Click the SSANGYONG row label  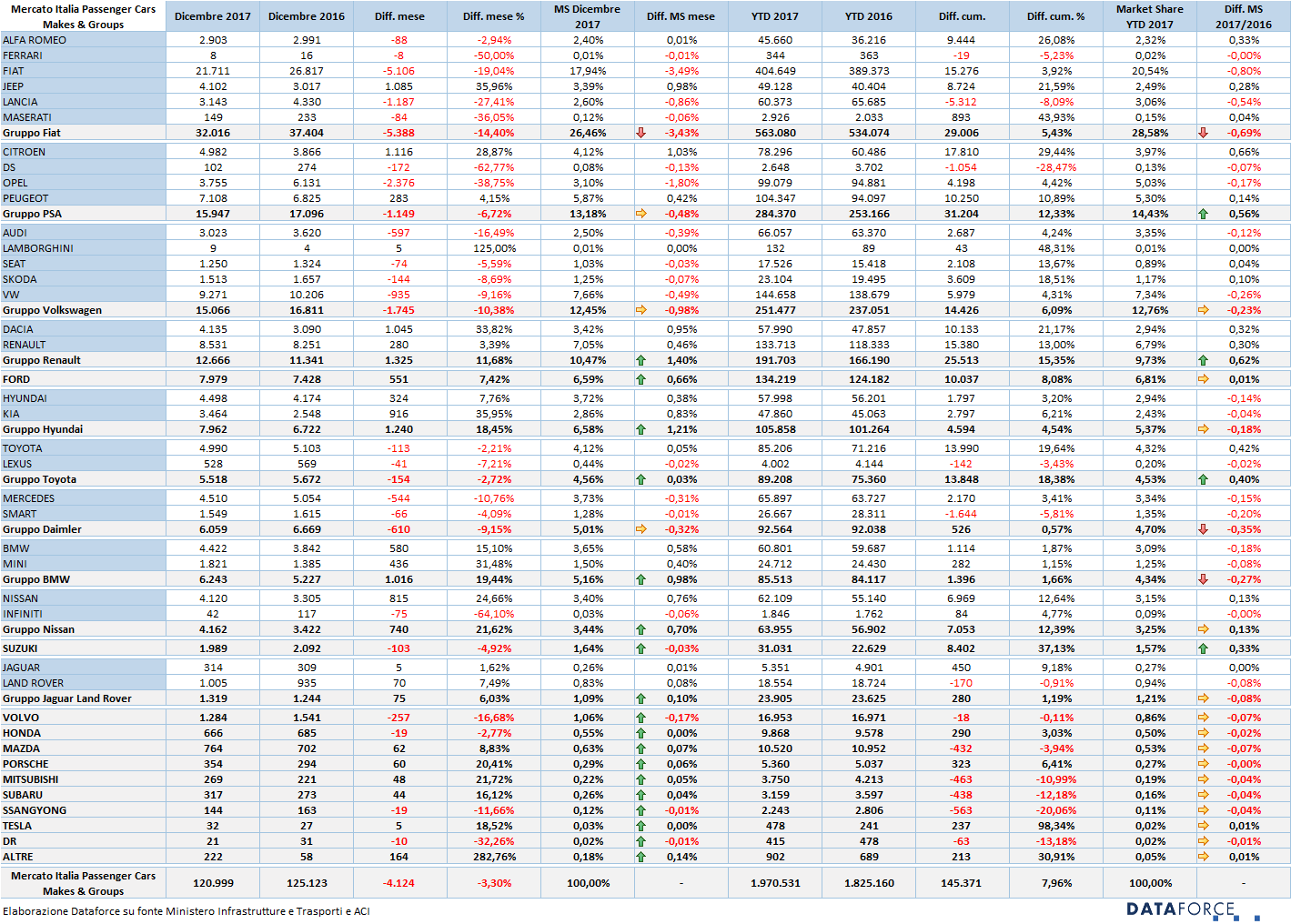pos(35,810)
